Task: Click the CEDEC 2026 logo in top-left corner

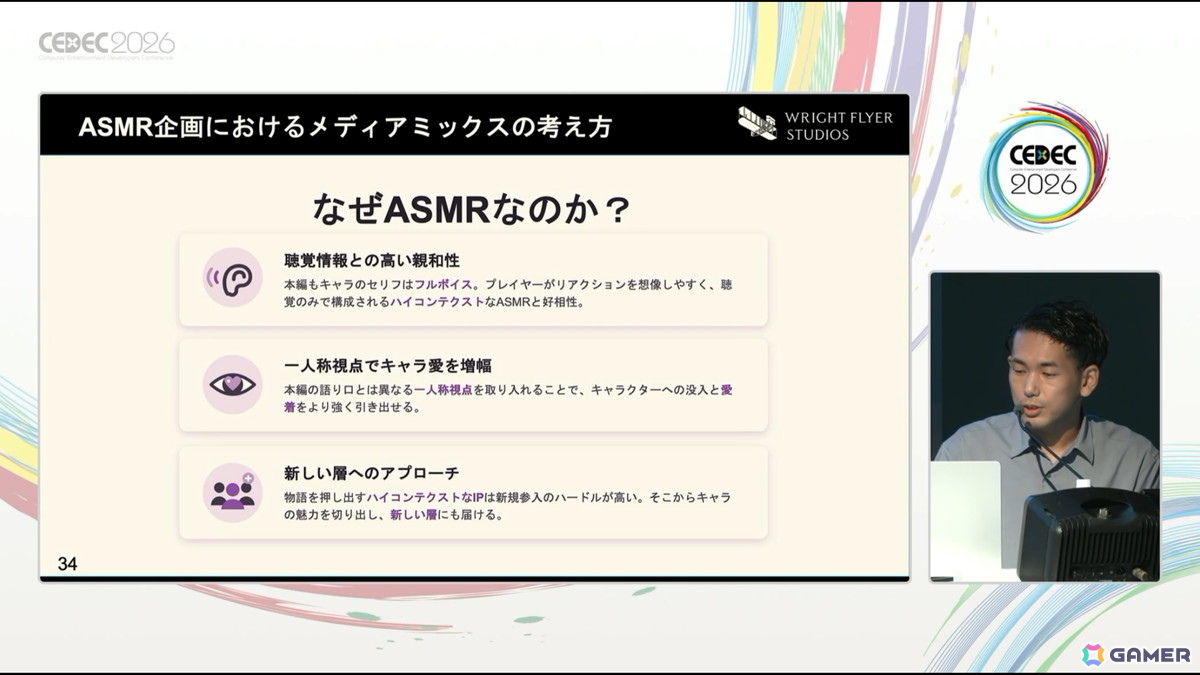Action: coord(106,45)
